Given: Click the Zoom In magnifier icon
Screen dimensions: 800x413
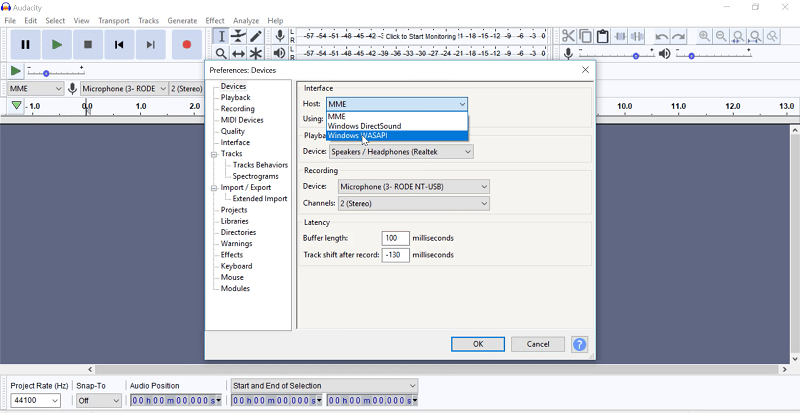Looking at the screenshot, I should 704,37.
